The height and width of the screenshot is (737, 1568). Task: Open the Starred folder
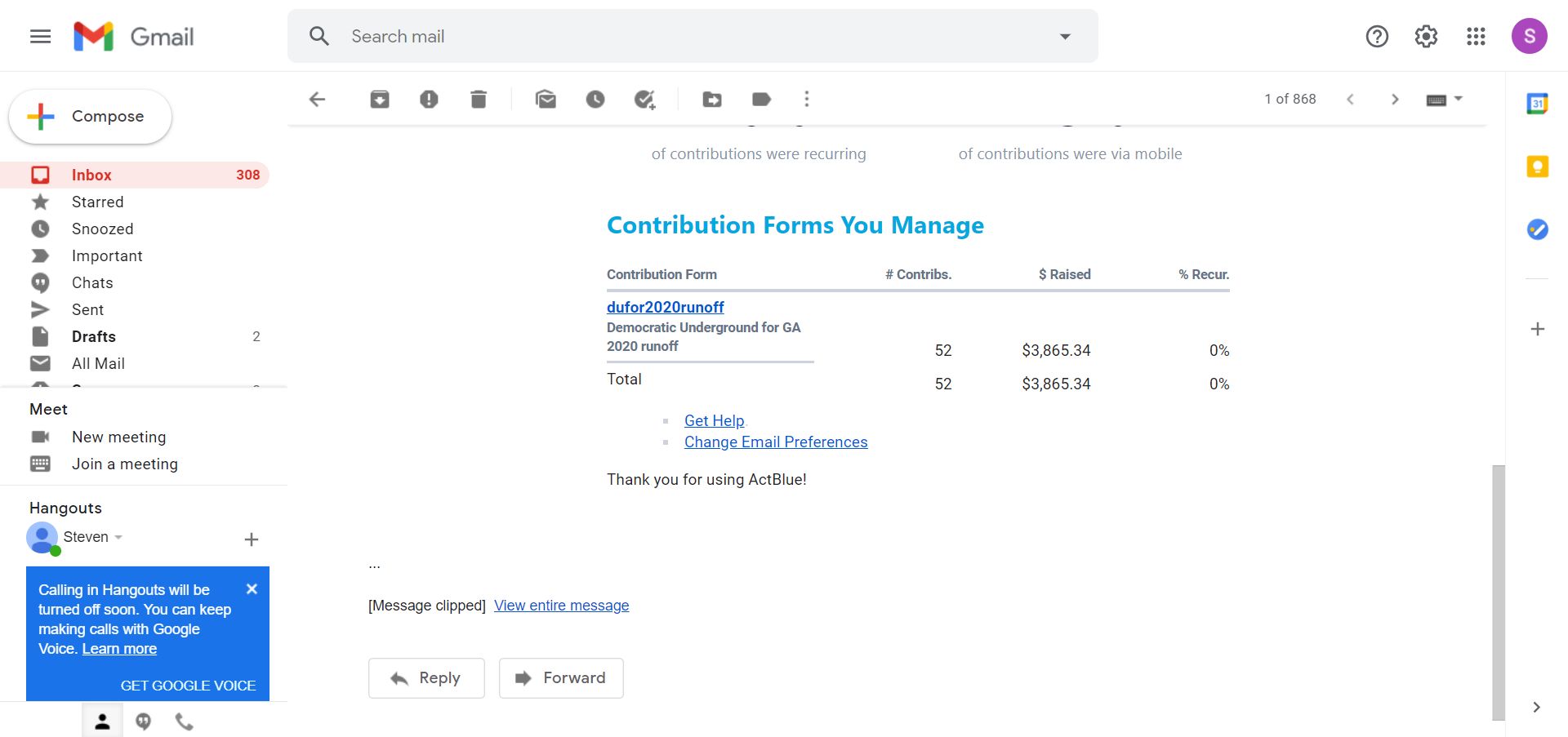(97, 202)
